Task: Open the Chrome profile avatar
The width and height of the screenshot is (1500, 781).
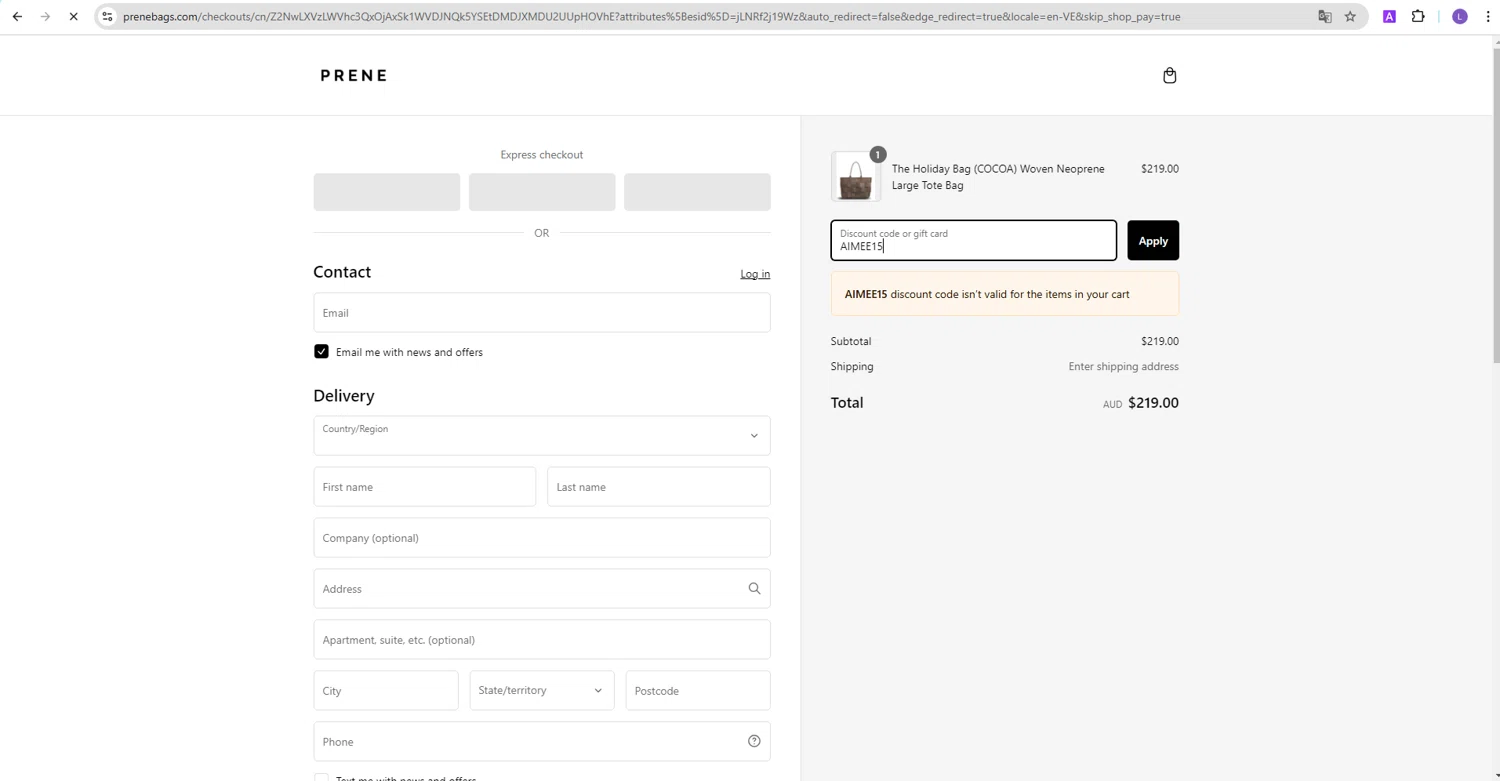Action: click(1460, 17)
